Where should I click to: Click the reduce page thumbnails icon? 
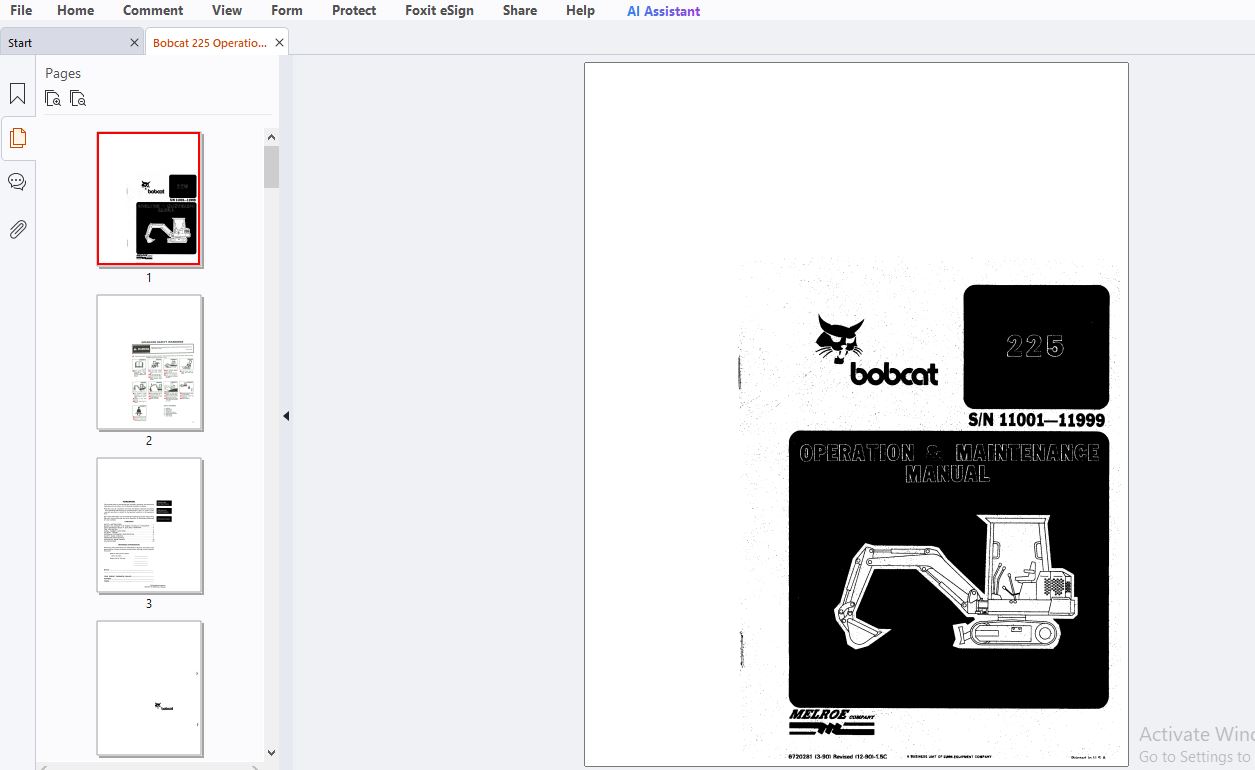click(x=78, y=98)
